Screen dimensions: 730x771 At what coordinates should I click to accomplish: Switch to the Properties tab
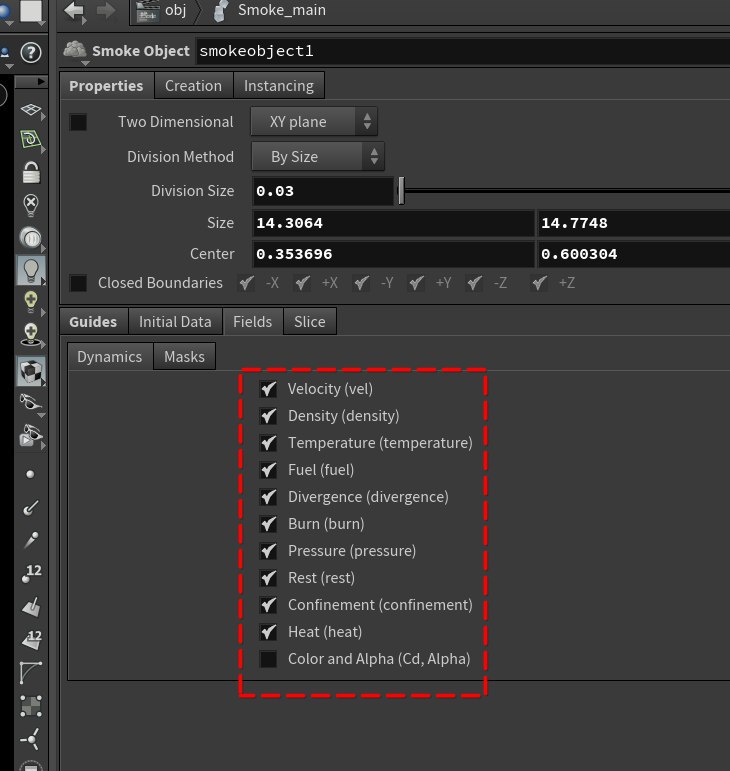click(107, 86)
